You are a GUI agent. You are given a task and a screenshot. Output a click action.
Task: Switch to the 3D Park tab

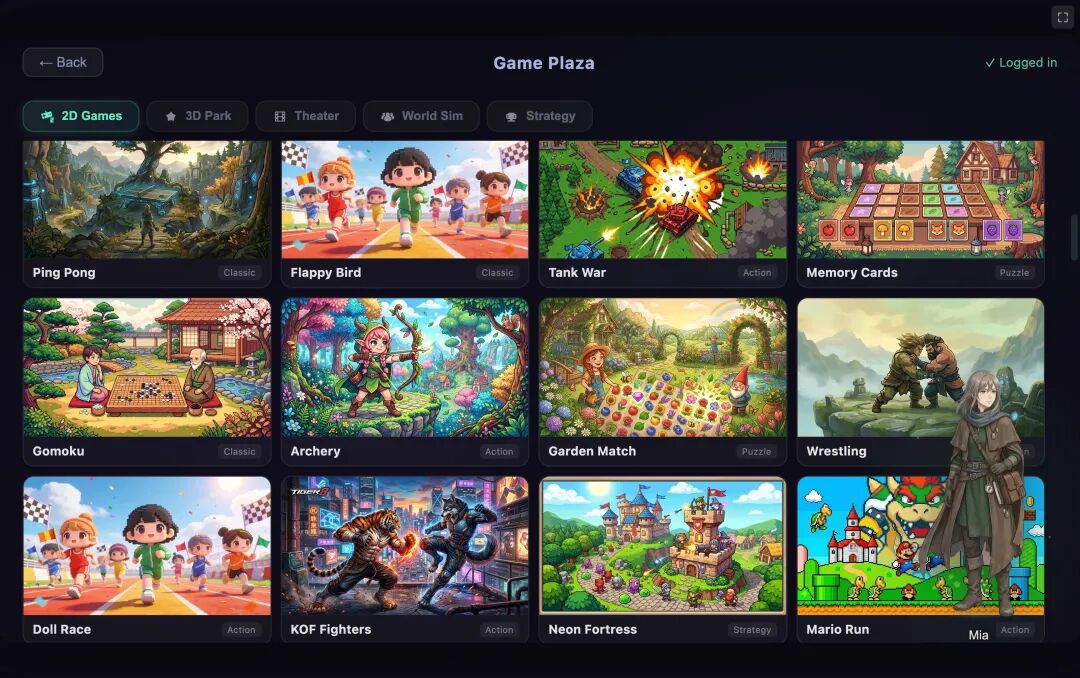198,116
